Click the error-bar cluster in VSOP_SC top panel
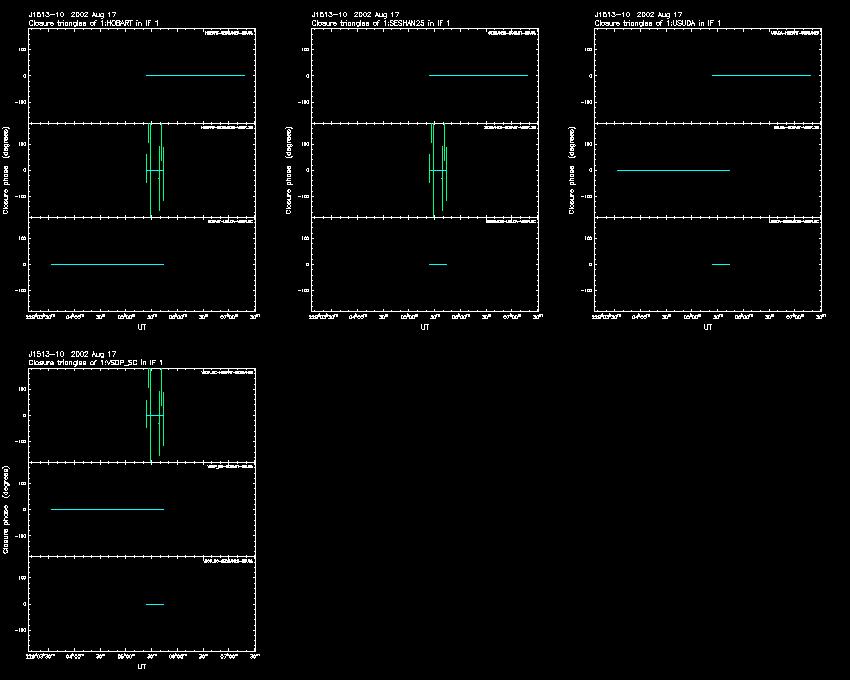 (155, 415)
